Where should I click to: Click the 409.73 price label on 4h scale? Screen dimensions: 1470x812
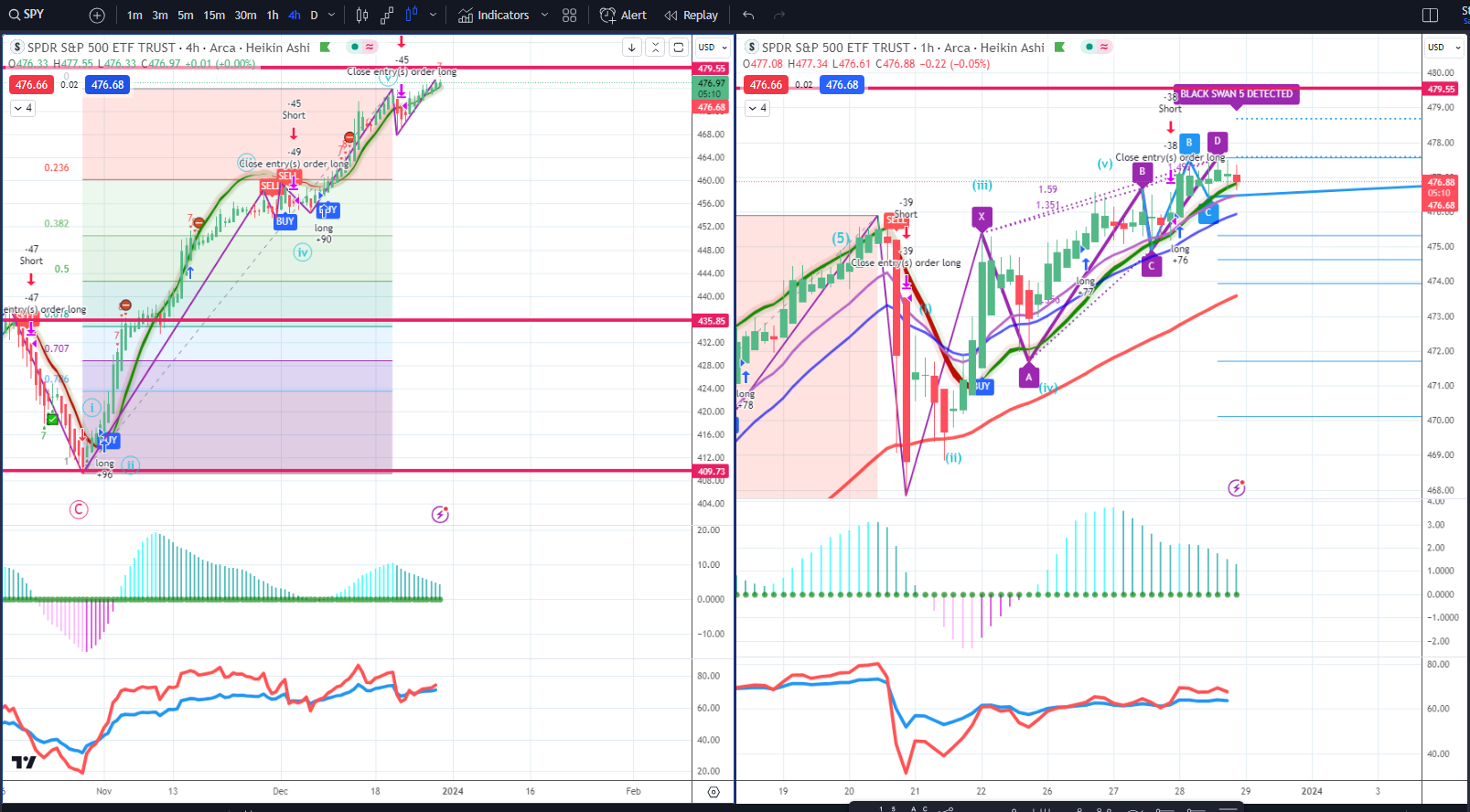[x=711, y=472]
